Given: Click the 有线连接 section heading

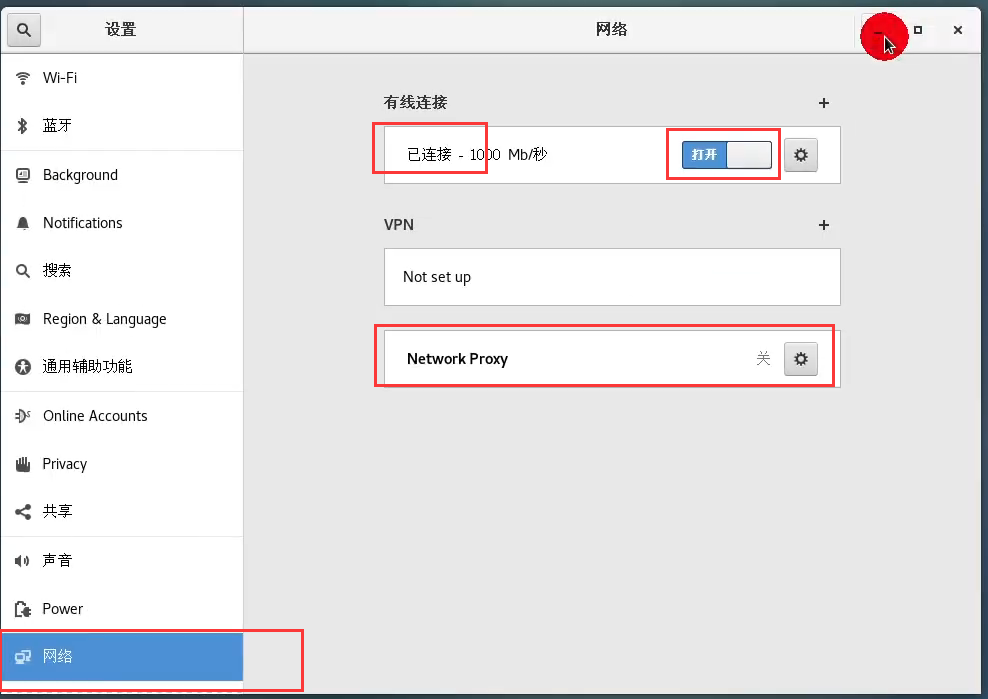Looking at the screenshot, I should coord(415,103).
